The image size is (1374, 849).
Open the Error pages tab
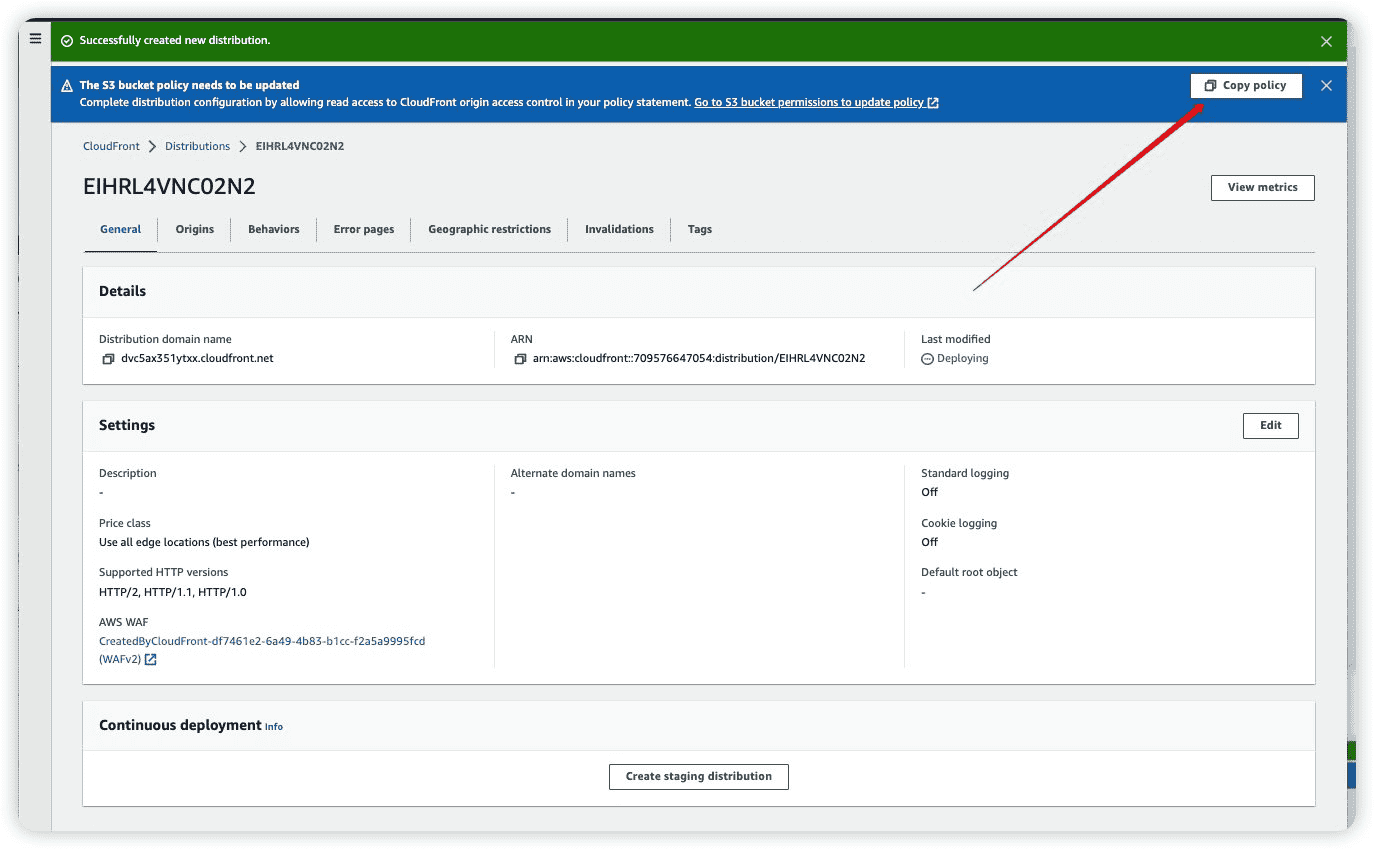[x=364, y=229]
